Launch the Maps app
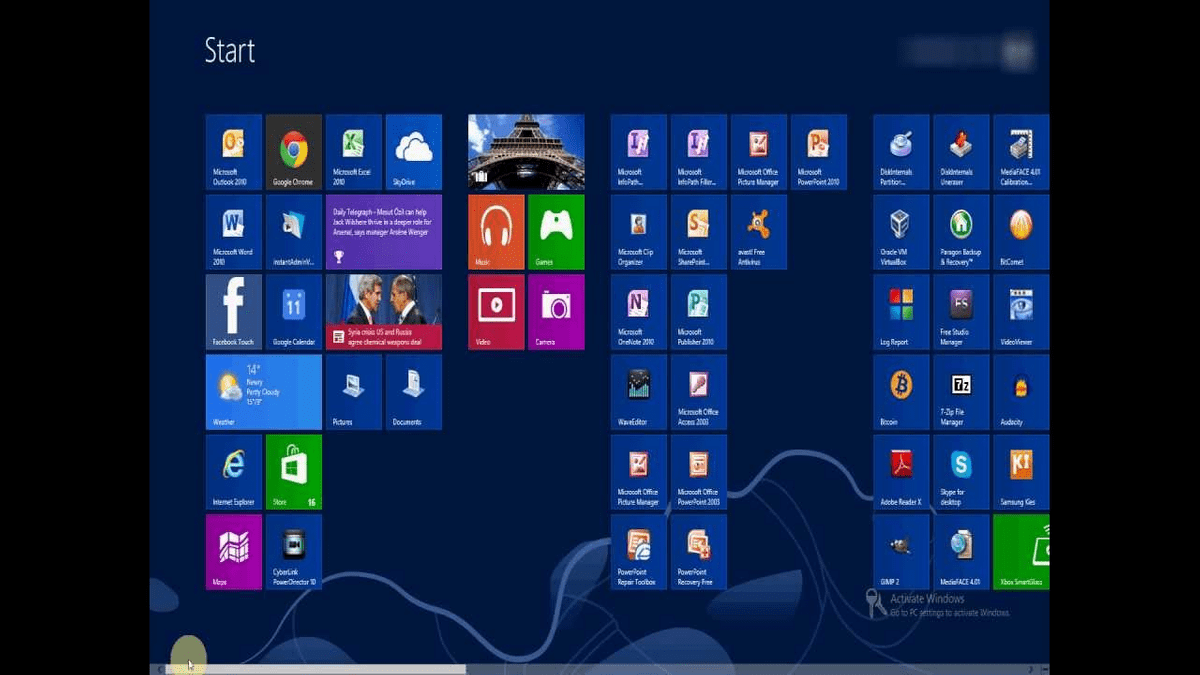The width and height of the screenshot is (1200, 675). coord(233,552)
